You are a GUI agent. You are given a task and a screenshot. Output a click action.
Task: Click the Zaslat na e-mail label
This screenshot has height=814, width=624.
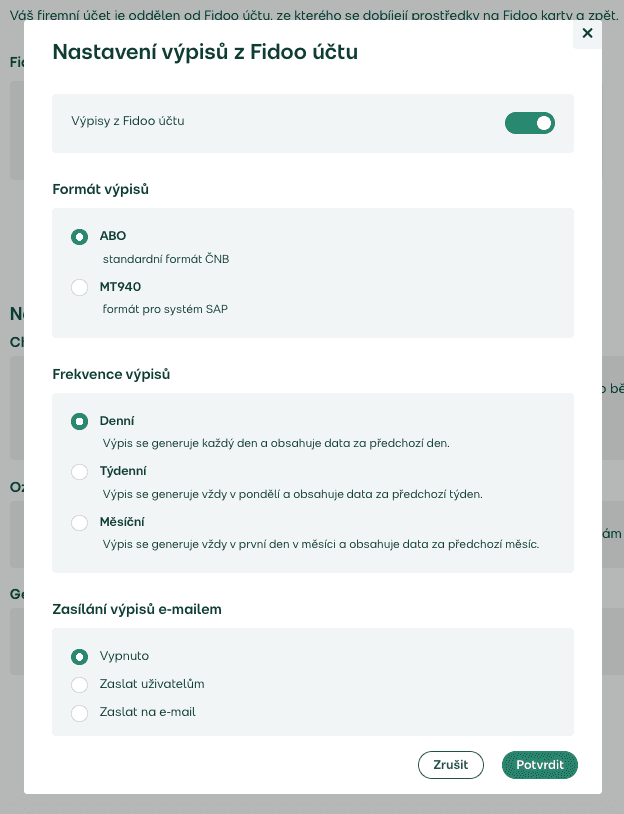[x=147, y=712]
